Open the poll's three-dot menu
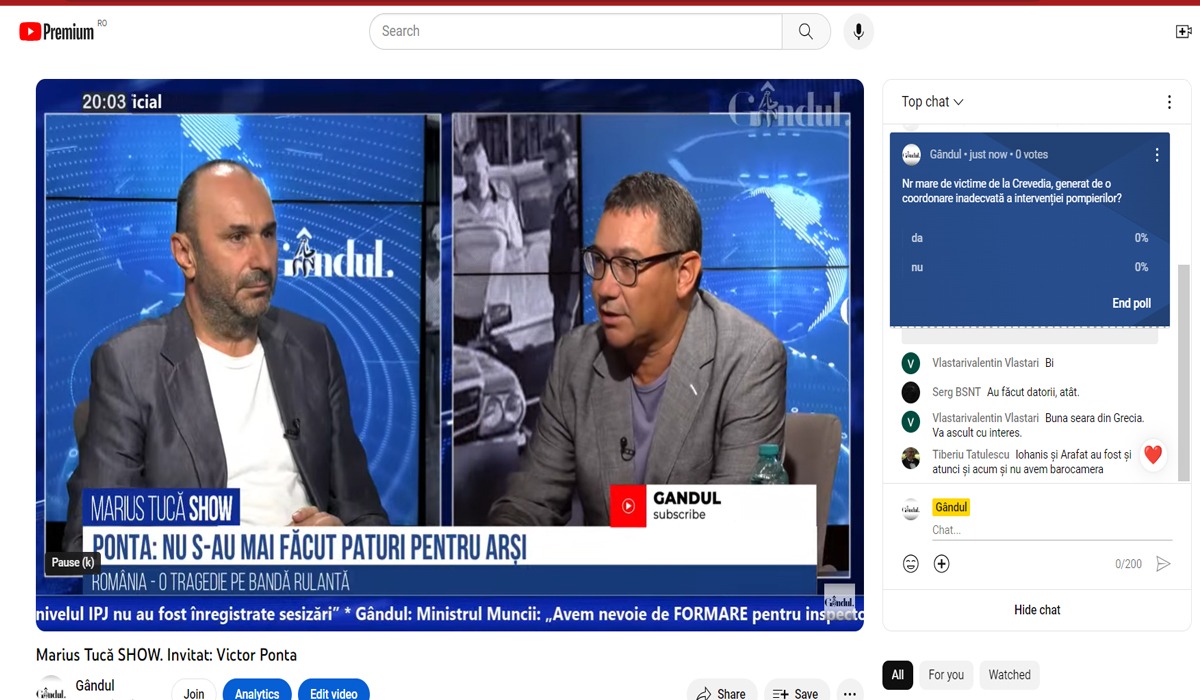This screenshot has height=700, width=1200. coord(1157,155)
